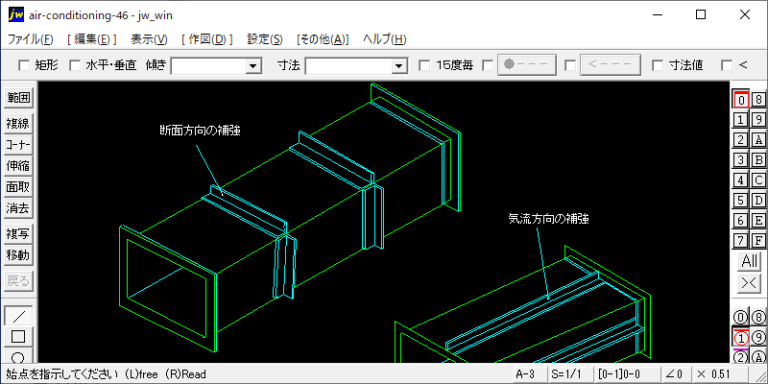The image size is (768, 384).
Task: Enable the 寸法値 checkbox
Action: coord(658,65)
